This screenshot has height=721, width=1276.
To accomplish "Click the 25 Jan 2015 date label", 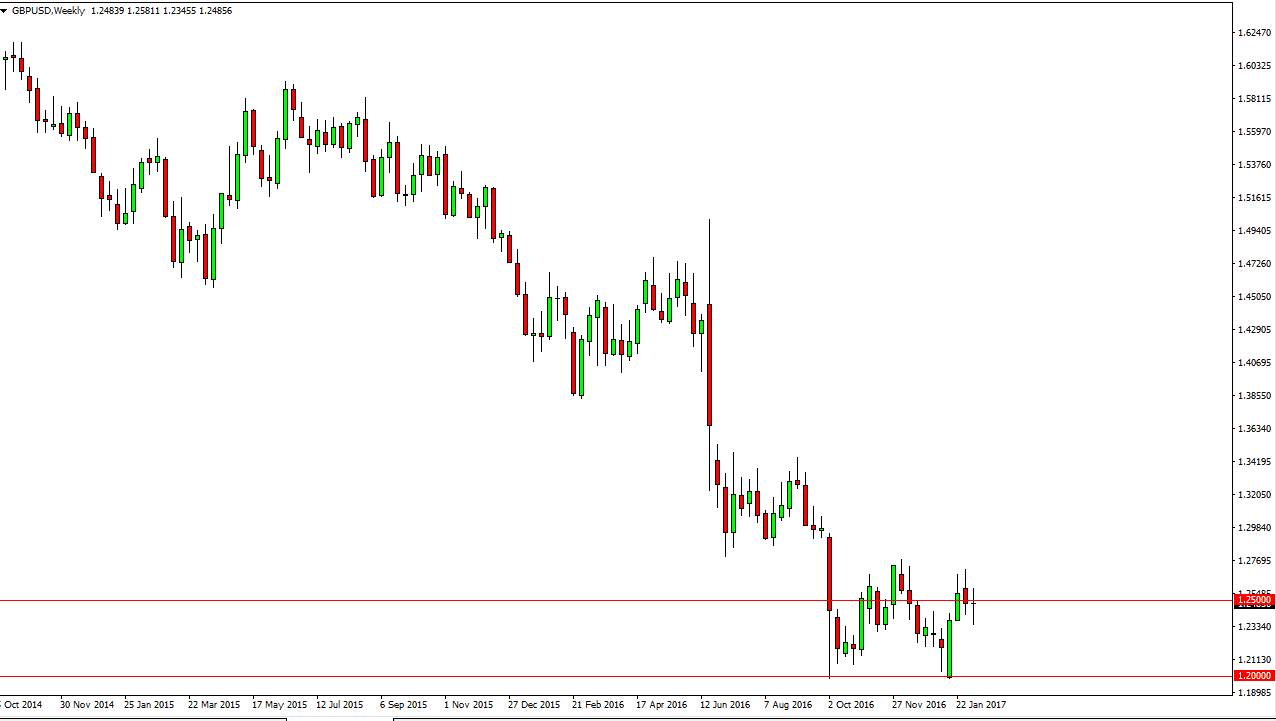I will pos(150,705).
